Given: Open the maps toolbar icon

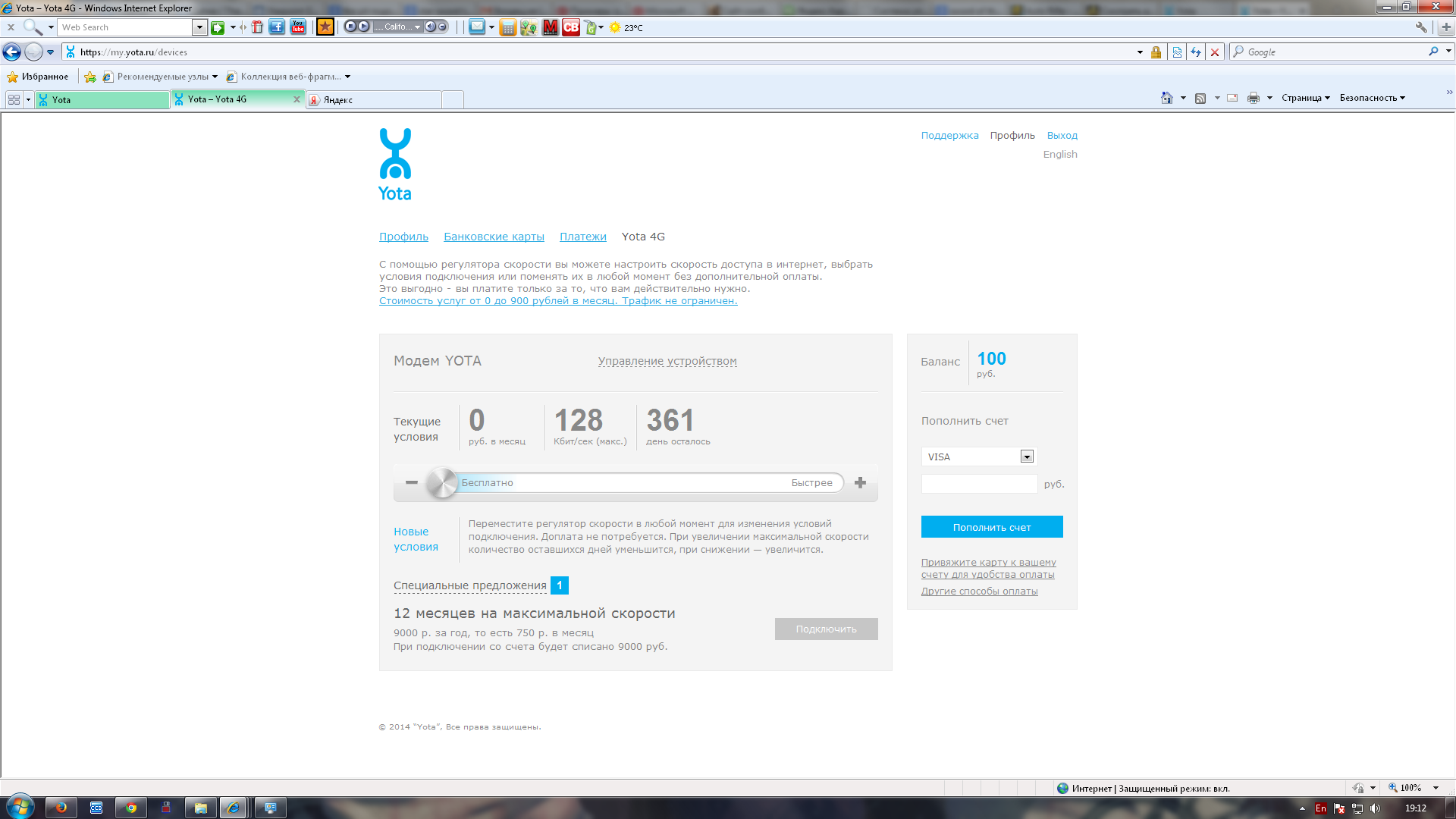Looking at the screenshot, I should click(x=529, y=27).
